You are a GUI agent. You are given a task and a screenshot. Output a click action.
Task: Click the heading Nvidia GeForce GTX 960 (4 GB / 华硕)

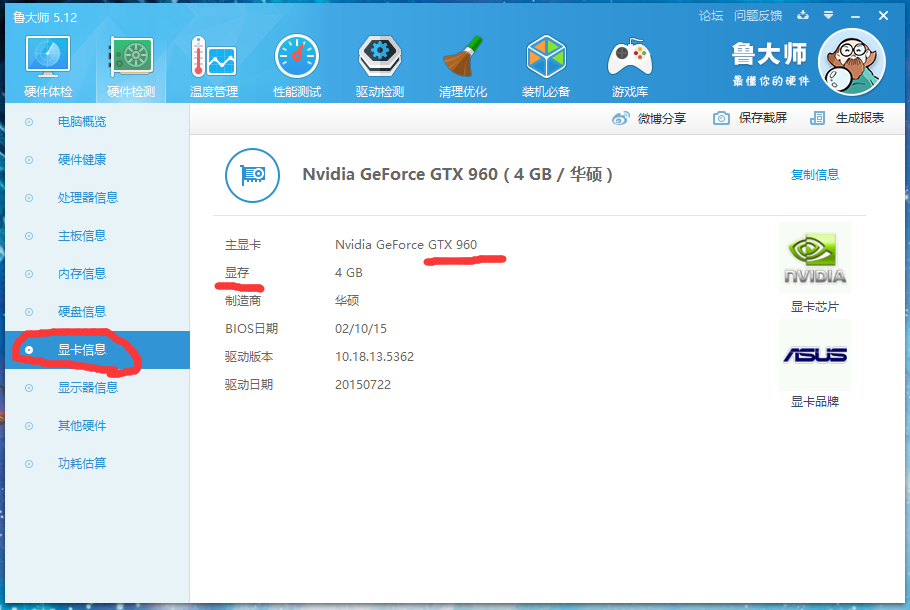click(x=457, y=175)
